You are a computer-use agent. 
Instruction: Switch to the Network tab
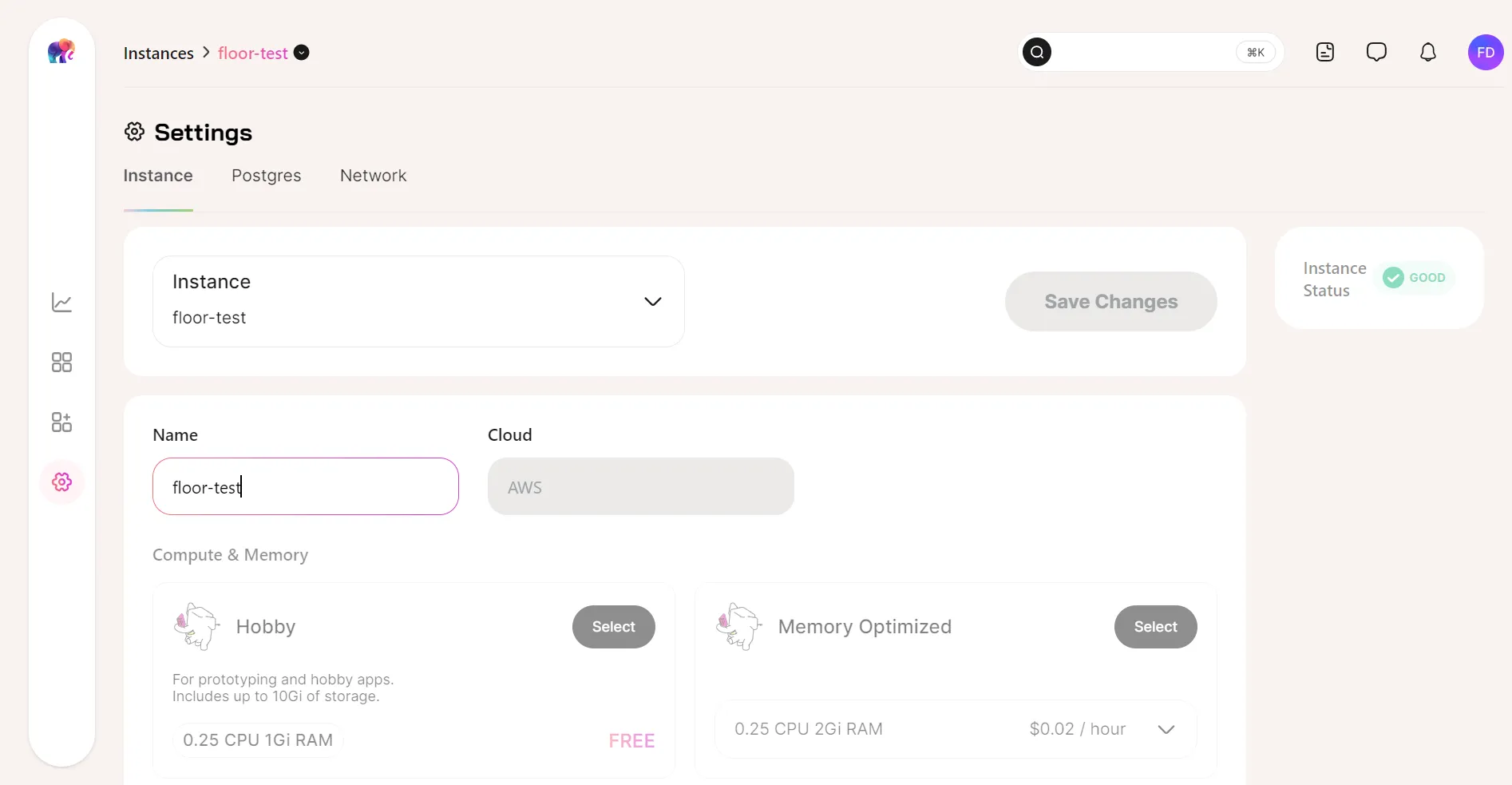pyautogui.click(x=373, y=176)
